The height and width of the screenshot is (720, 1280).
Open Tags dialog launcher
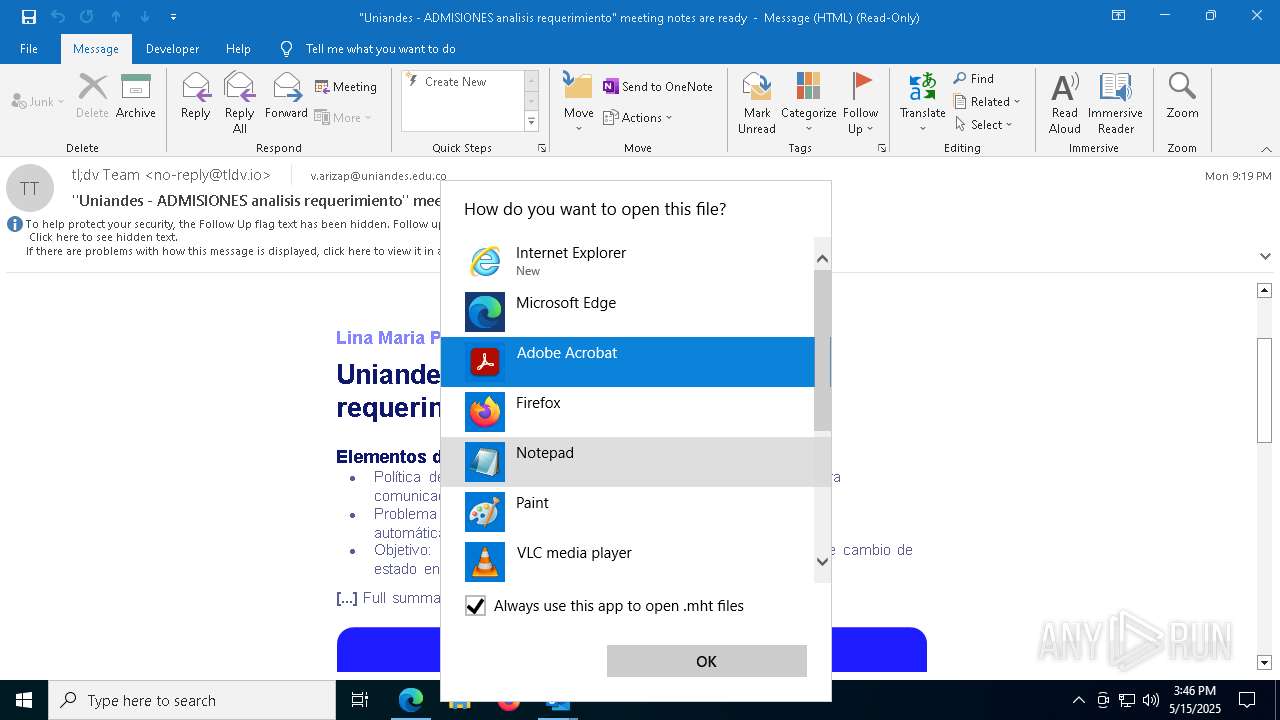coord(882,148)
